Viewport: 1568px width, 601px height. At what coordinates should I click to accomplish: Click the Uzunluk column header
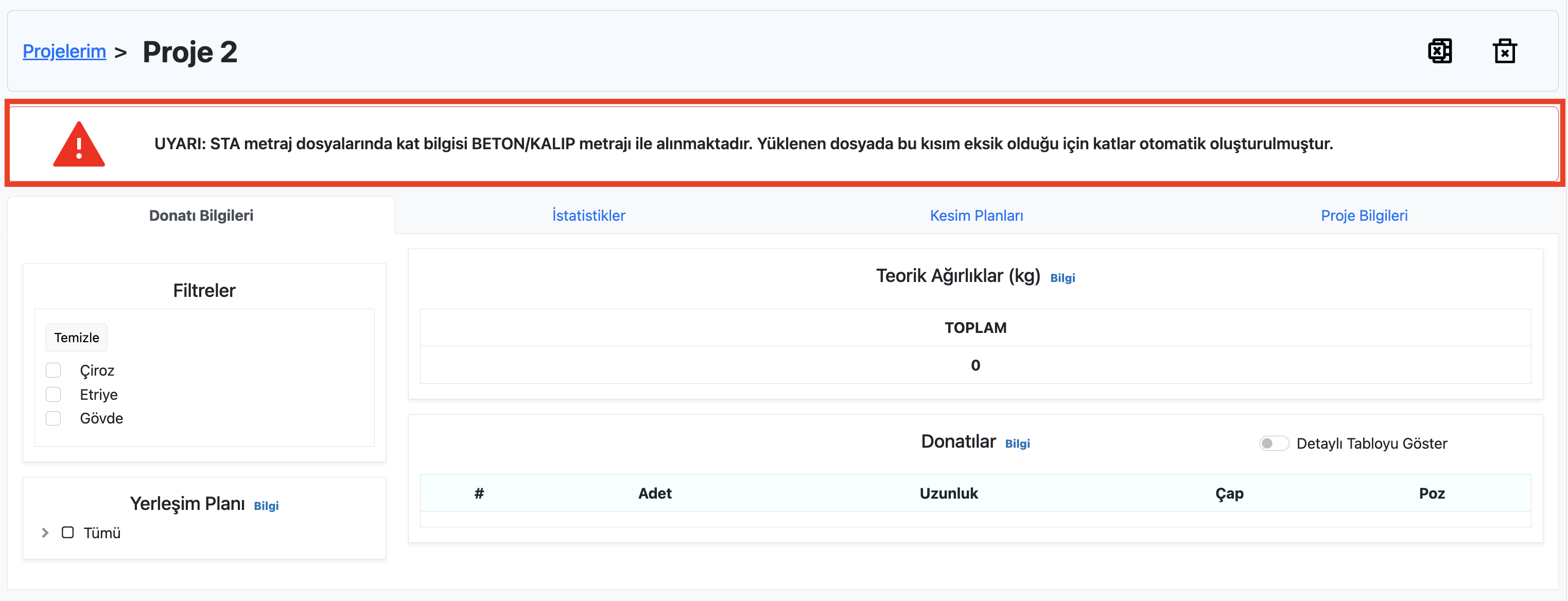[948, 493]
